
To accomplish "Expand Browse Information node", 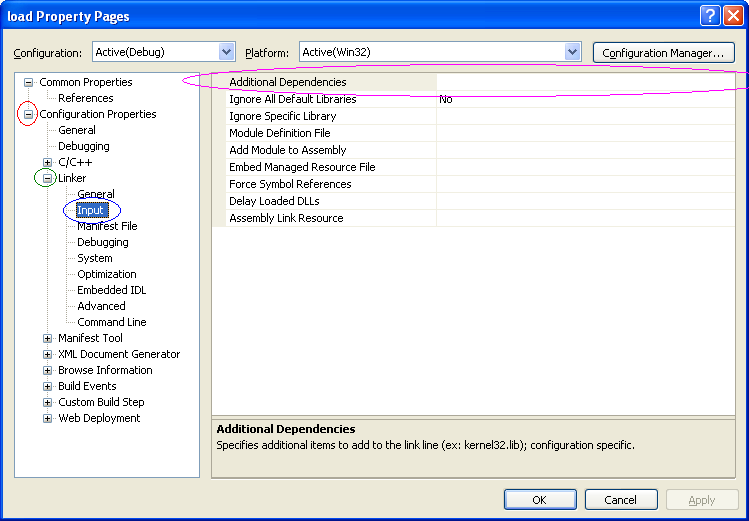I will click(47, 371).
